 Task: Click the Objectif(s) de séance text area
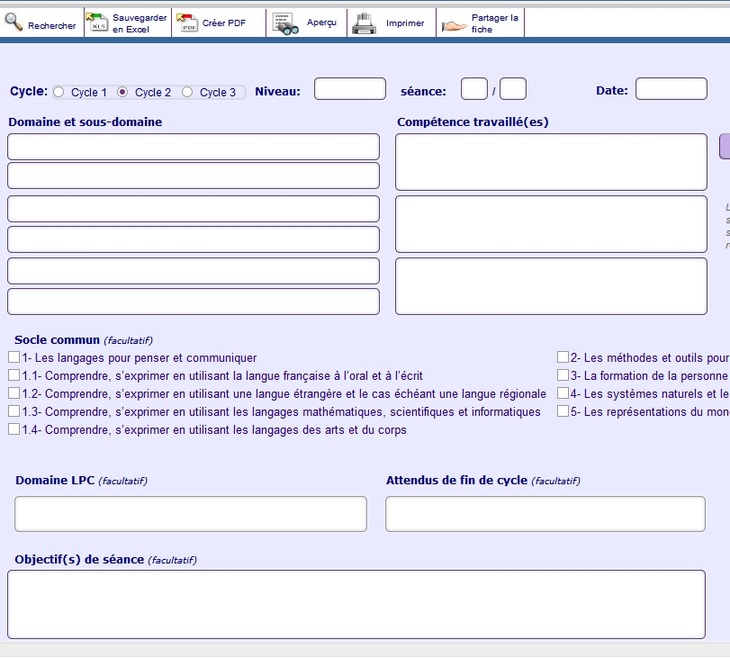(x=356, y=604)
